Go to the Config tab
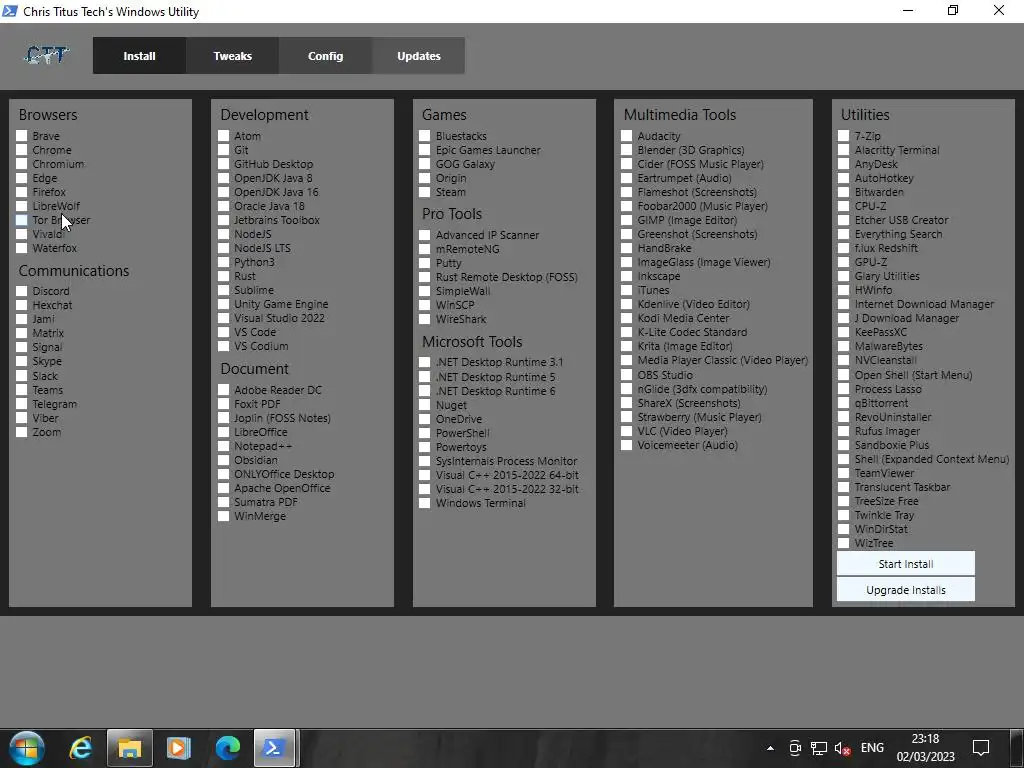 point(325,56)
